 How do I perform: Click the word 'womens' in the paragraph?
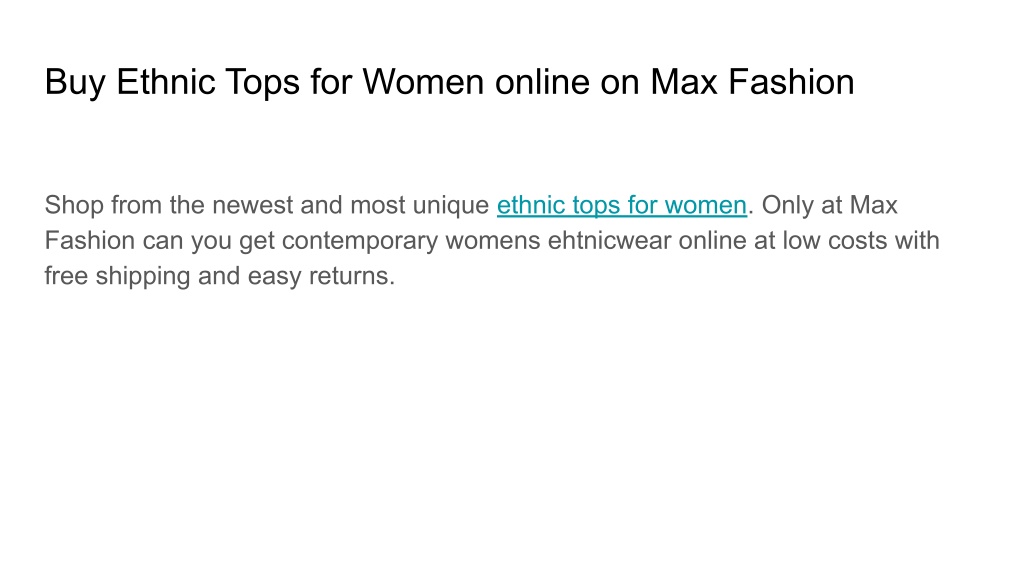click(x=493, y=241)
